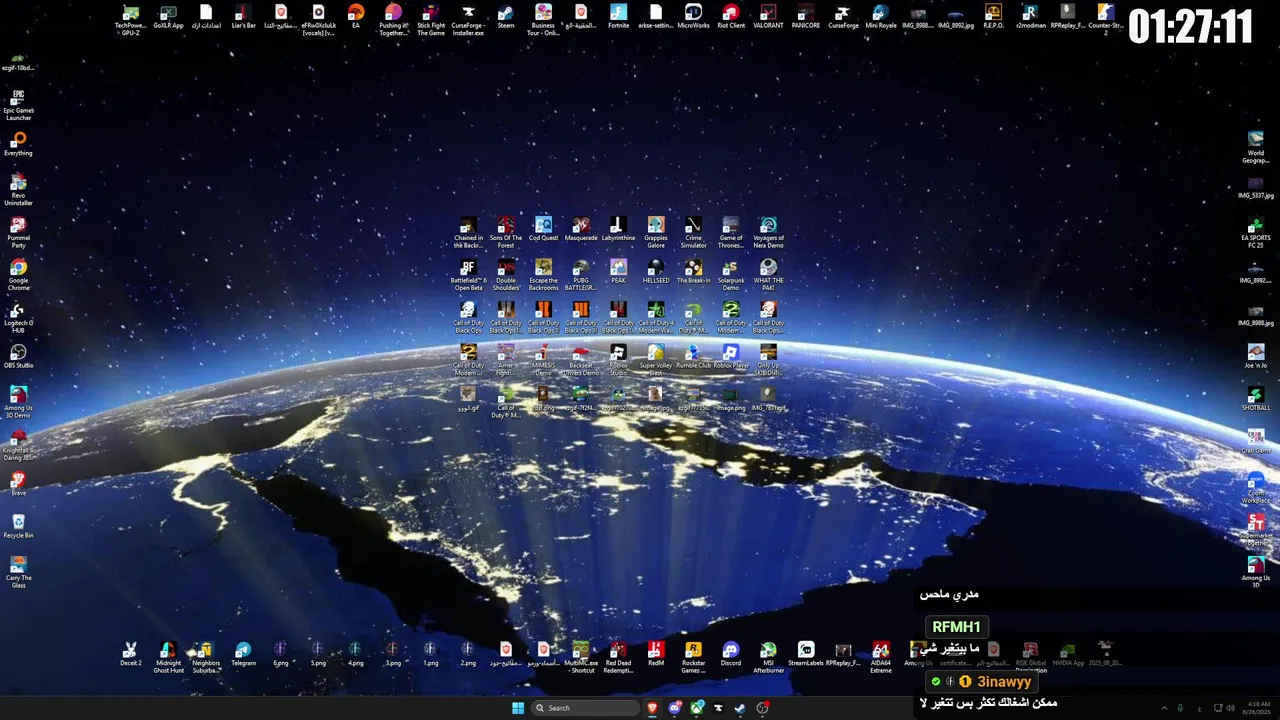Image resolution: width=1280 pixels, height=720 pixels.
Task: Open Rockstar Games Launcher shortcut
Action: 693,657
